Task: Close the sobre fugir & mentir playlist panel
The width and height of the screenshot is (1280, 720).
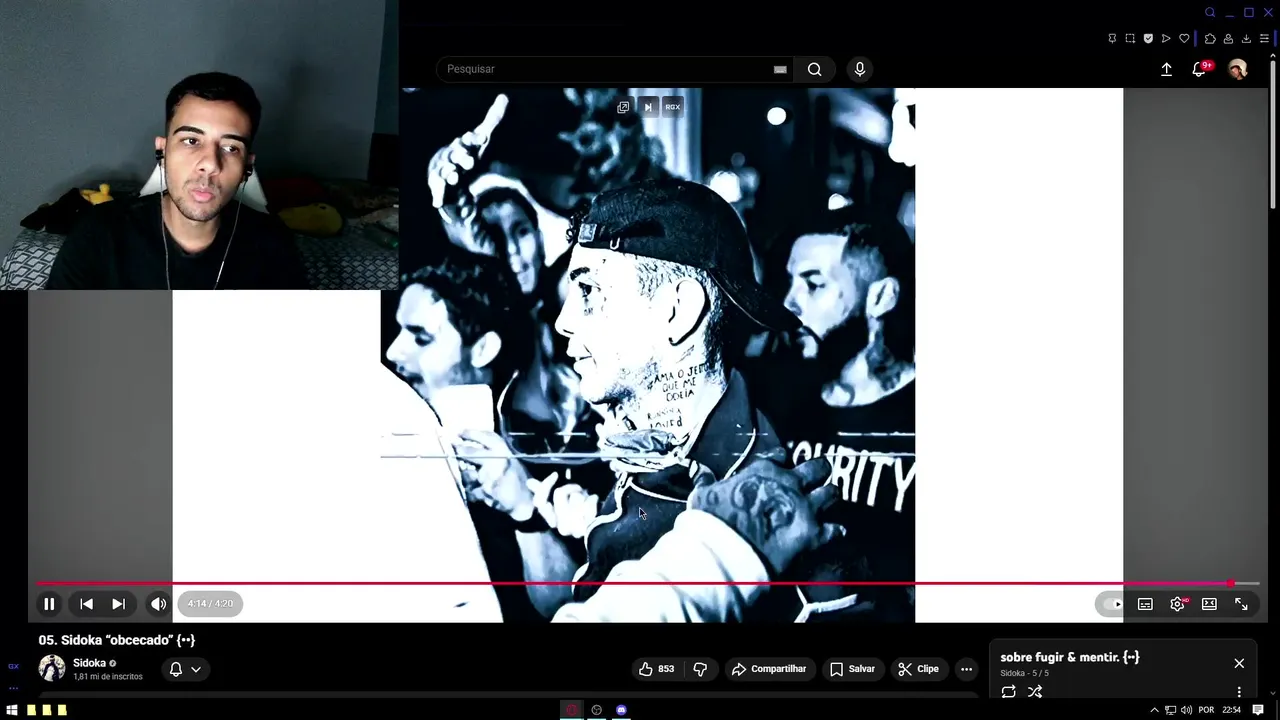Action: (1239, 663)
